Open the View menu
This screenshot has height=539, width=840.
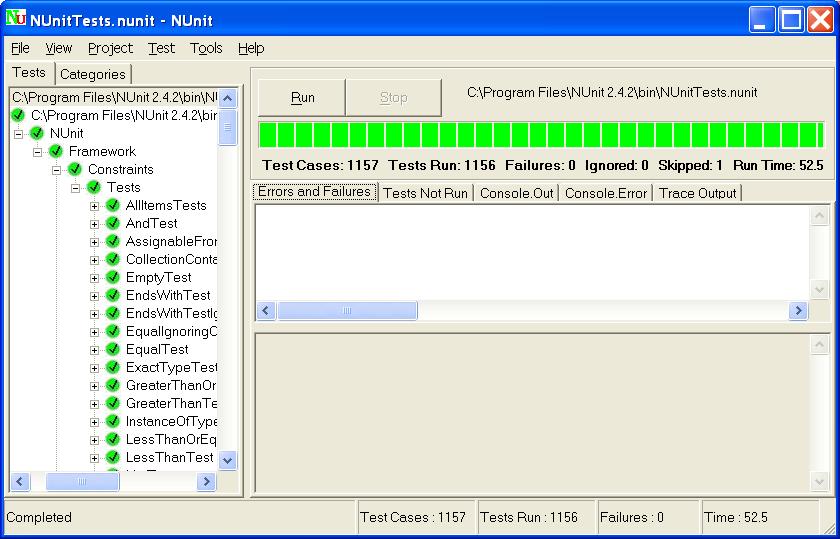point(58,48)
